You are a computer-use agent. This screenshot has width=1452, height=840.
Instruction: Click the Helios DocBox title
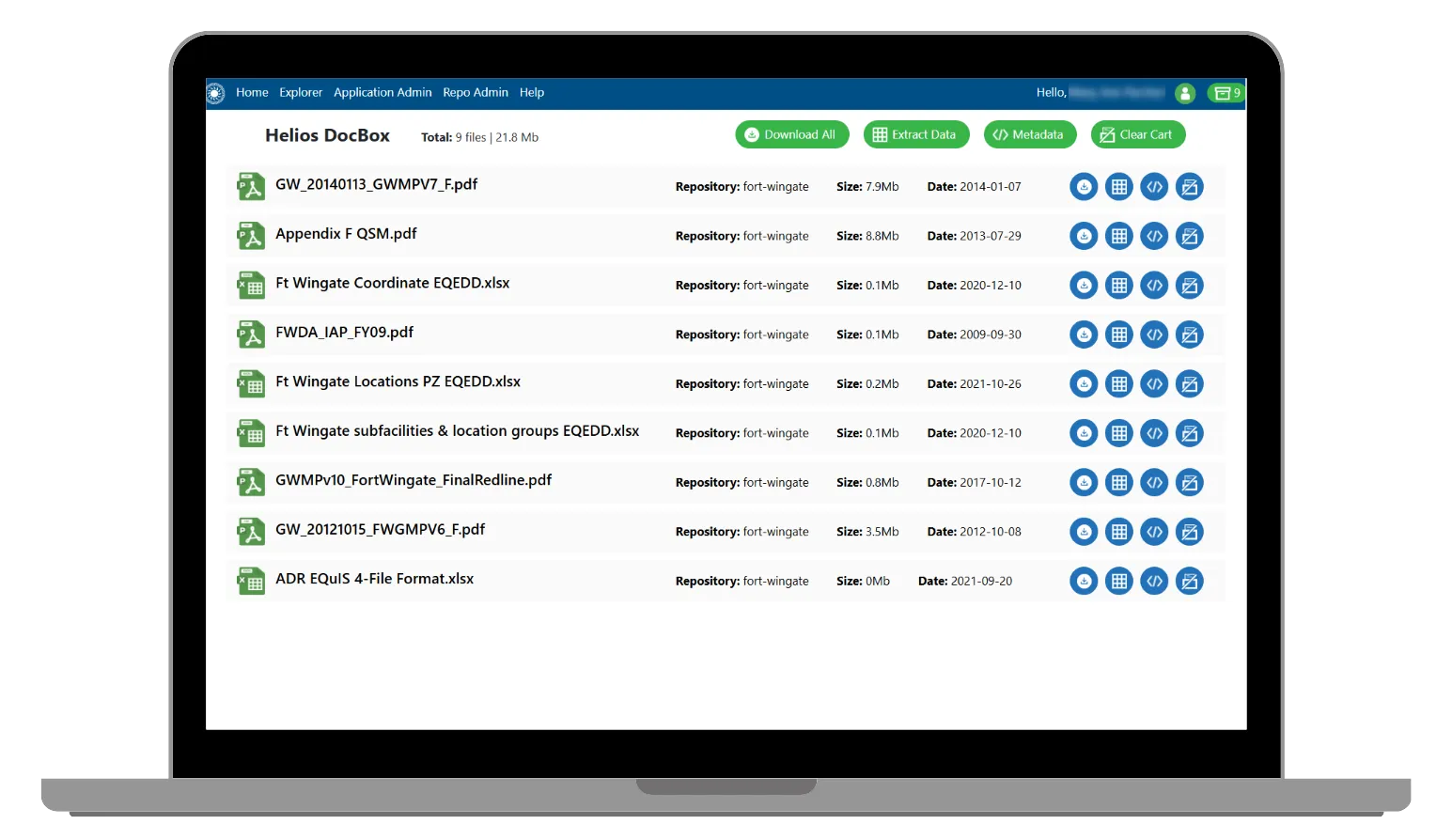(327, 135)
